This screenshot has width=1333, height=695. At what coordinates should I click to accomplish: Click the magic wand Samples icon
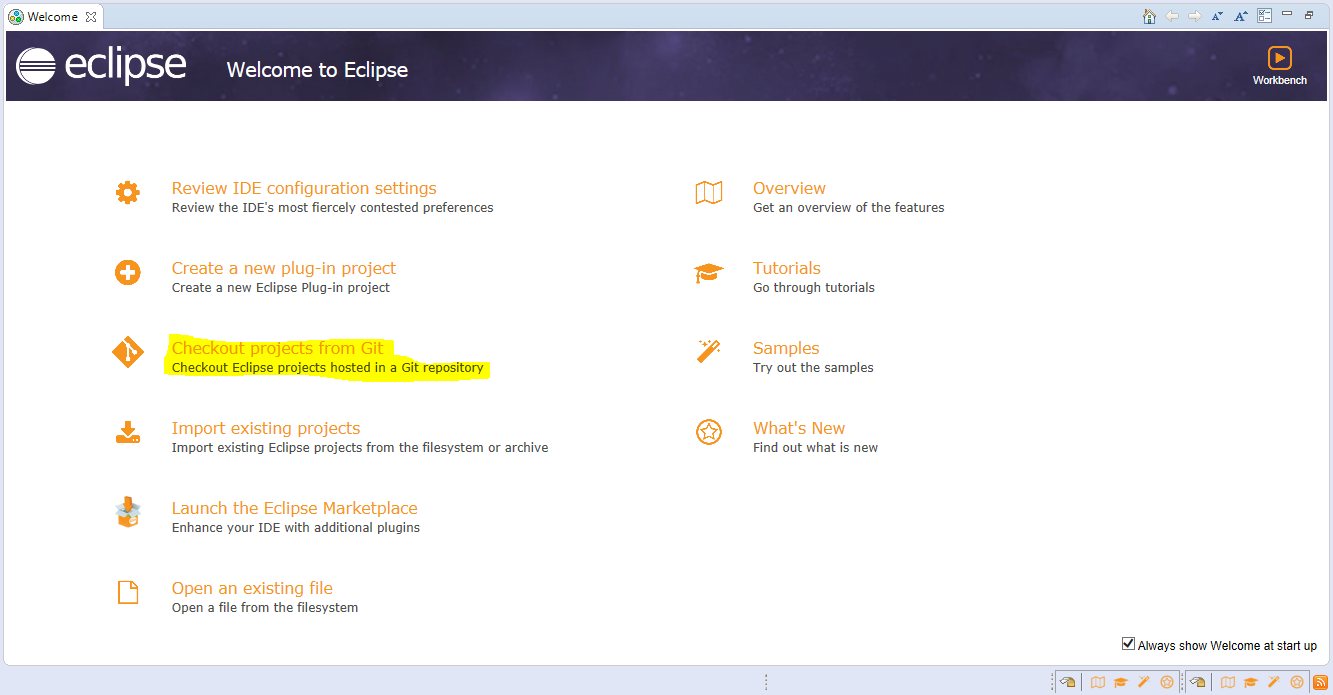coord(709,351)
